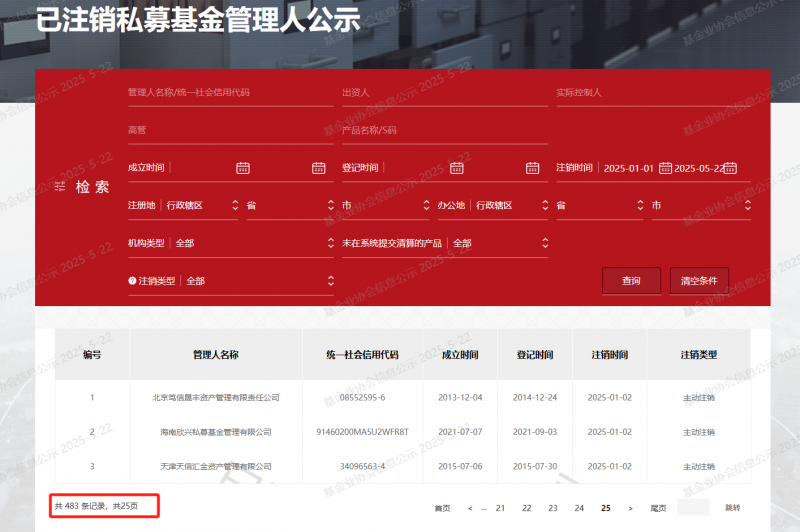Viewport: 800px width, 532px height.
Task: Open establishment start date calendar
Action: 243,168
